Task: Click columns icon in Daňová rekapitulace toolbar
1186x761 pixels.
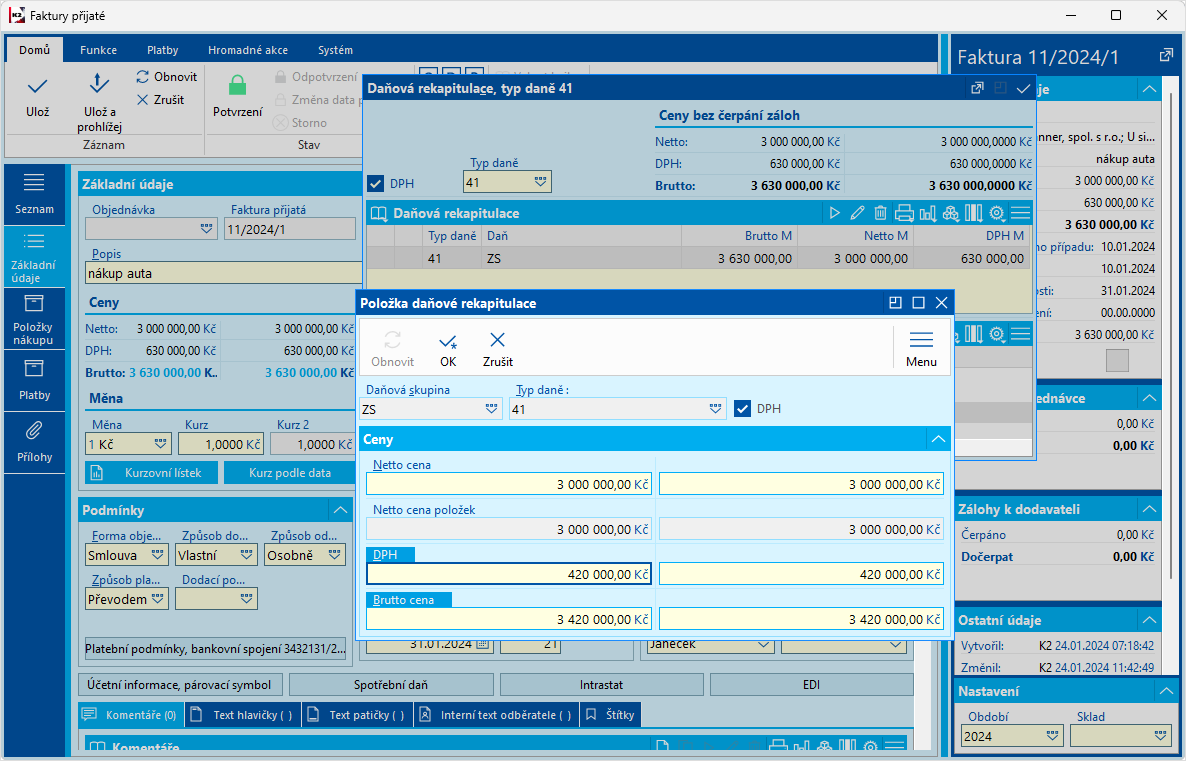Action: [973, 213]
